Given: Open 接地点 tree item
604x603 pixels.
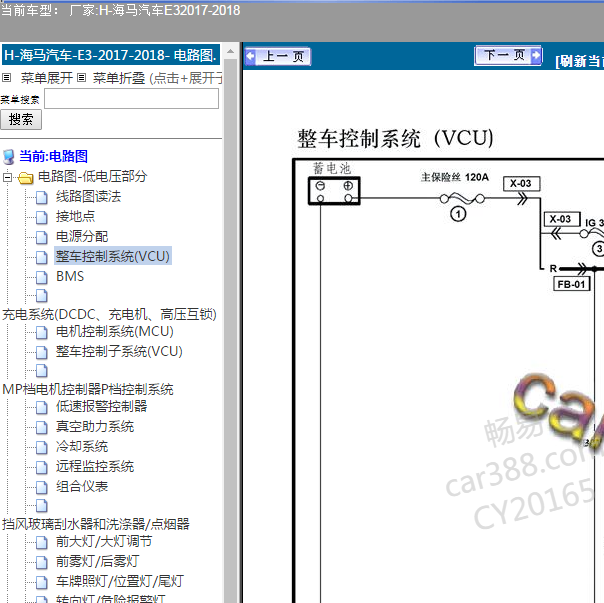Looking at the screenshot, I should pos(75,217).
